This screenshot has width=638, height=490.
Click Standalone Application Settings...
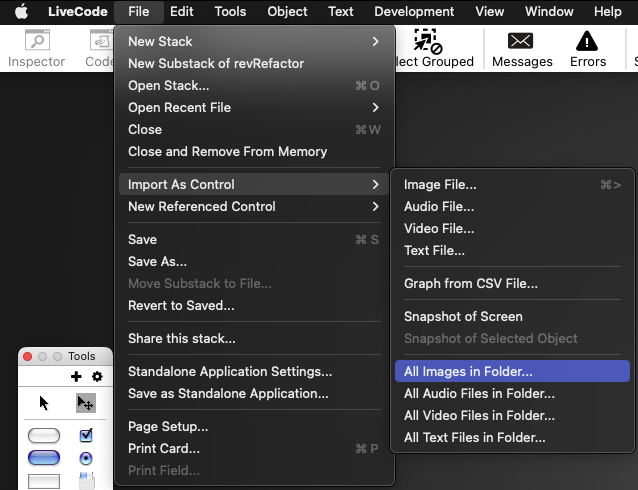(230, 371)
